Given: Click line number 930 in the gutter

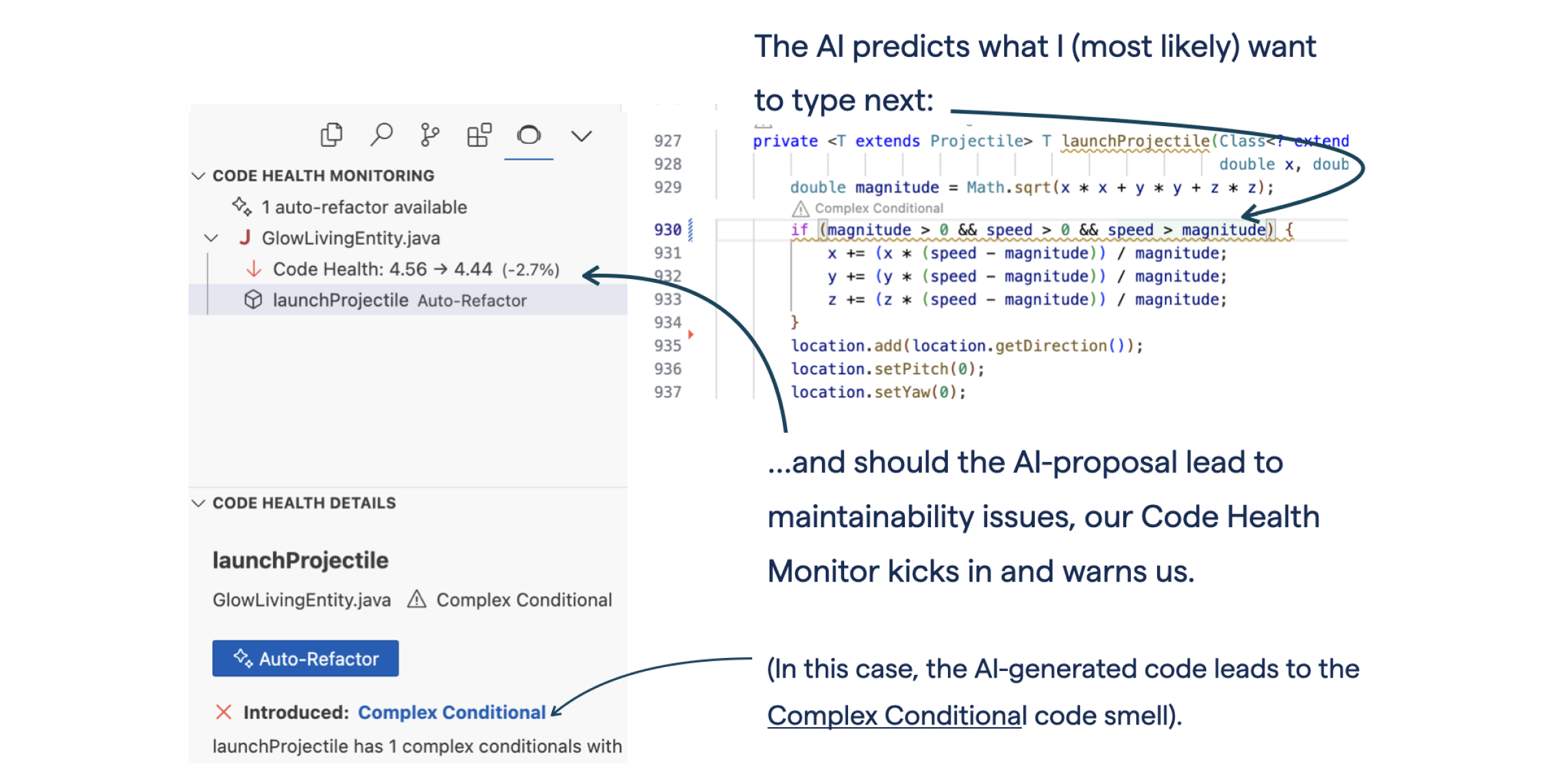Looking at the screenshot, I should (x=667, y=230).
